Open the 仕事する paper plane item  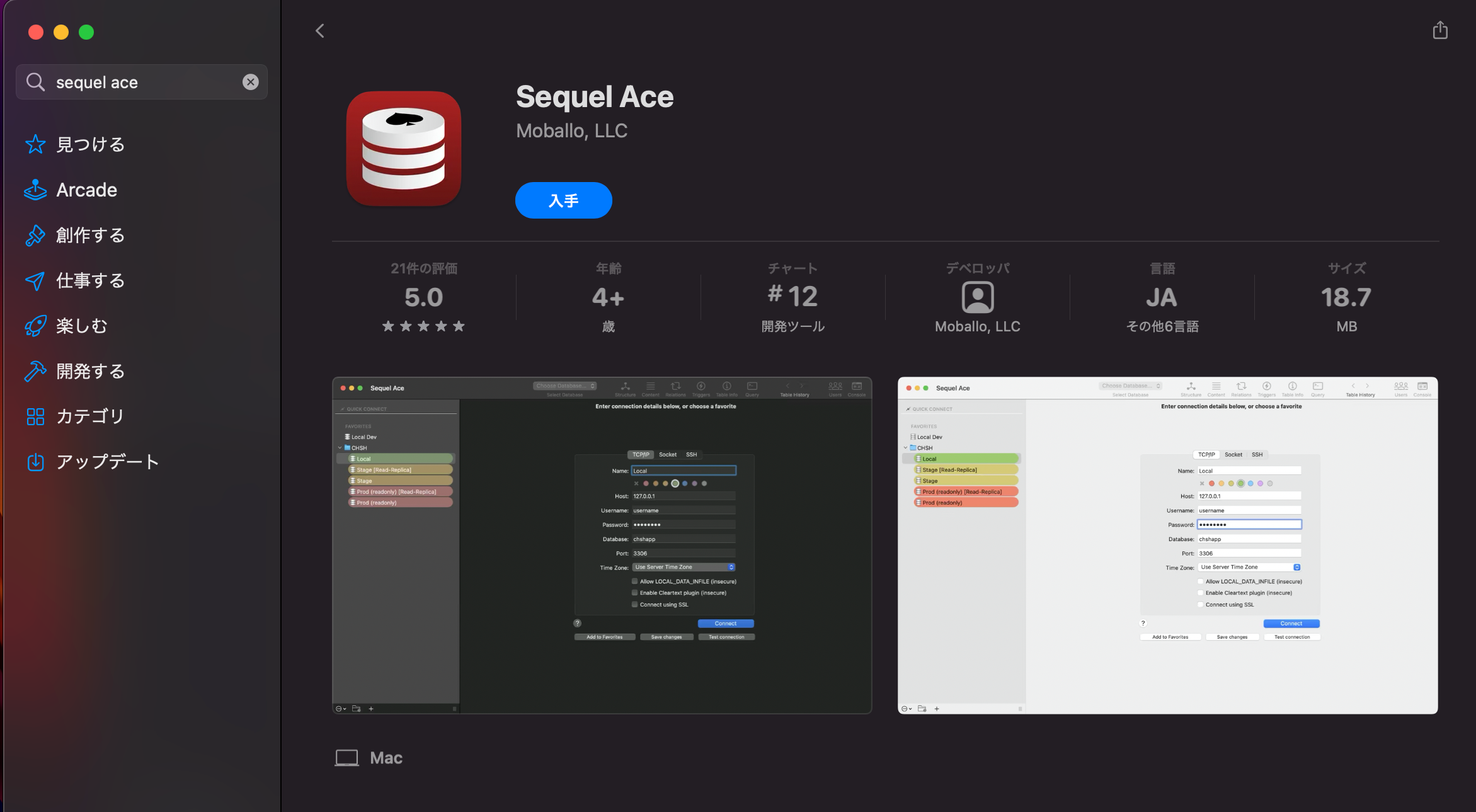pos(90,280)
